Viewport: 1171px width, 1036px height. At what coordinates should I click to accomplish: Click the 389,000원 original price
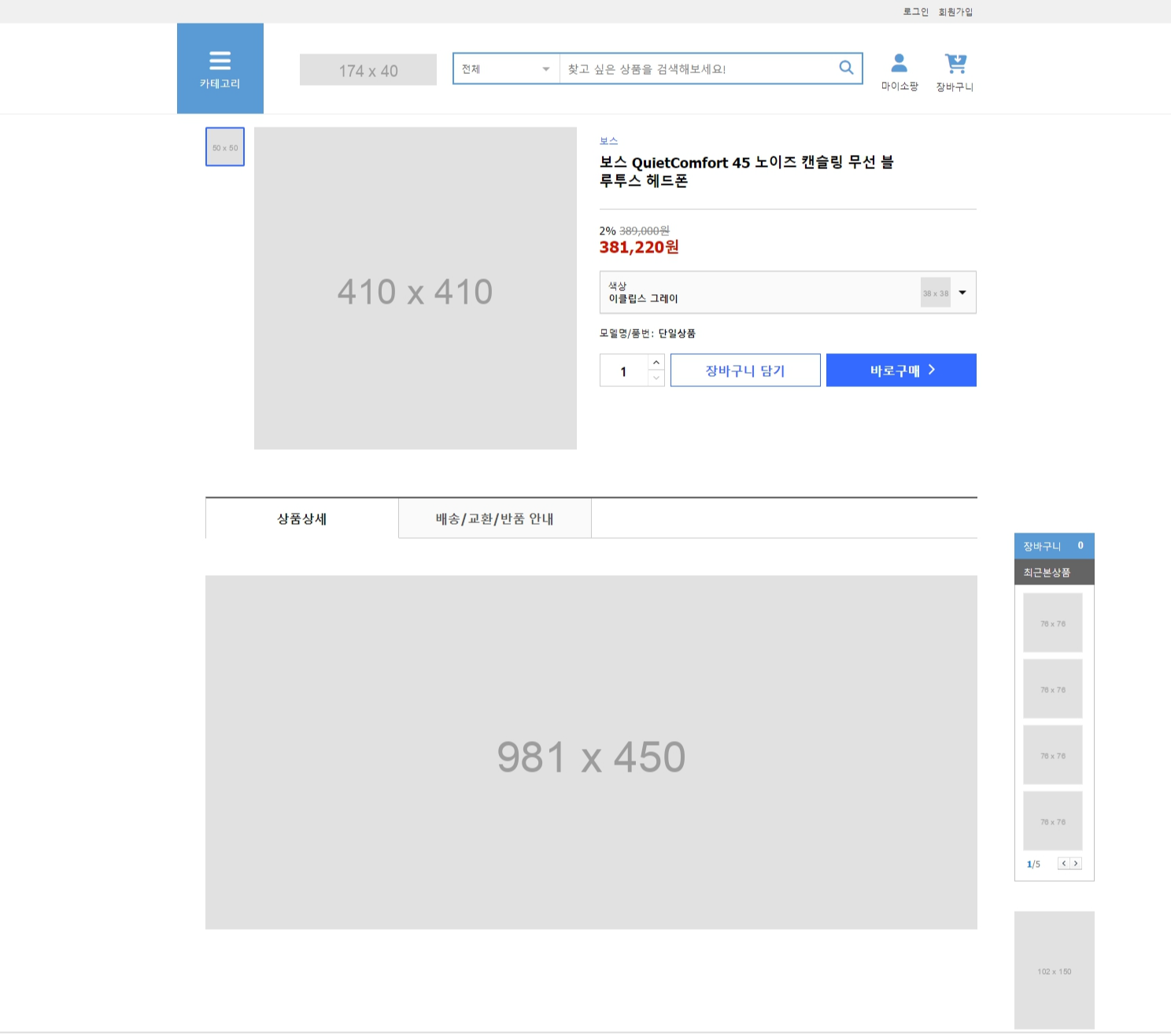(x=645, y=230)
